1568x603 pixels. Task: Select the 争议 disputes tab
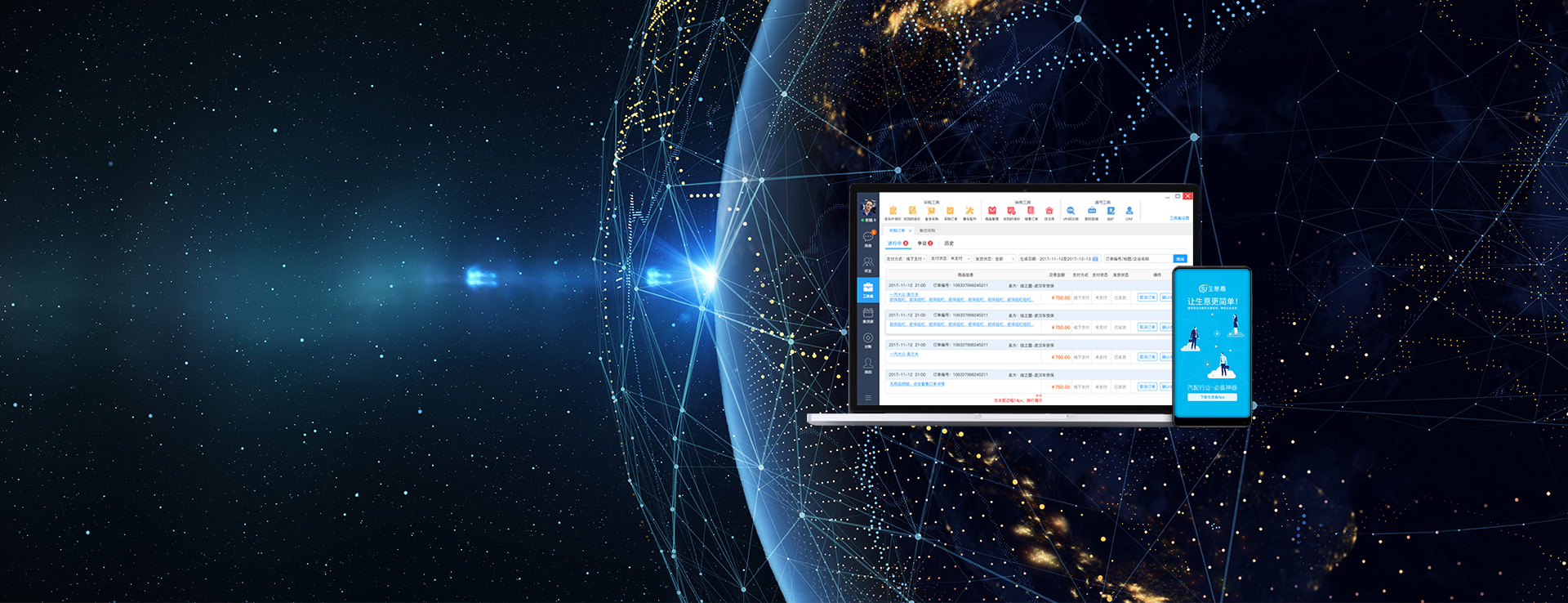coord(924,243)
